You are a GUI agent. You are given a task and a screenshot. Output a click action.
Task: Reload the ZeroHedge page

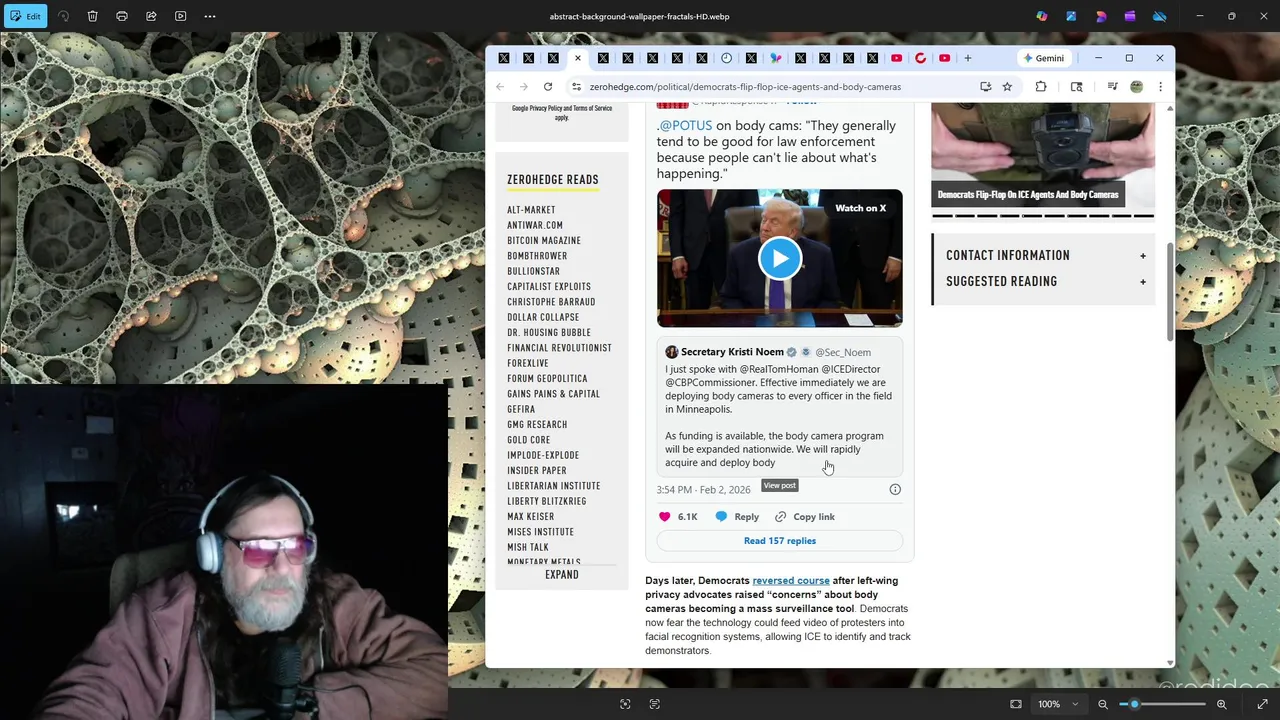click(548, 87)
